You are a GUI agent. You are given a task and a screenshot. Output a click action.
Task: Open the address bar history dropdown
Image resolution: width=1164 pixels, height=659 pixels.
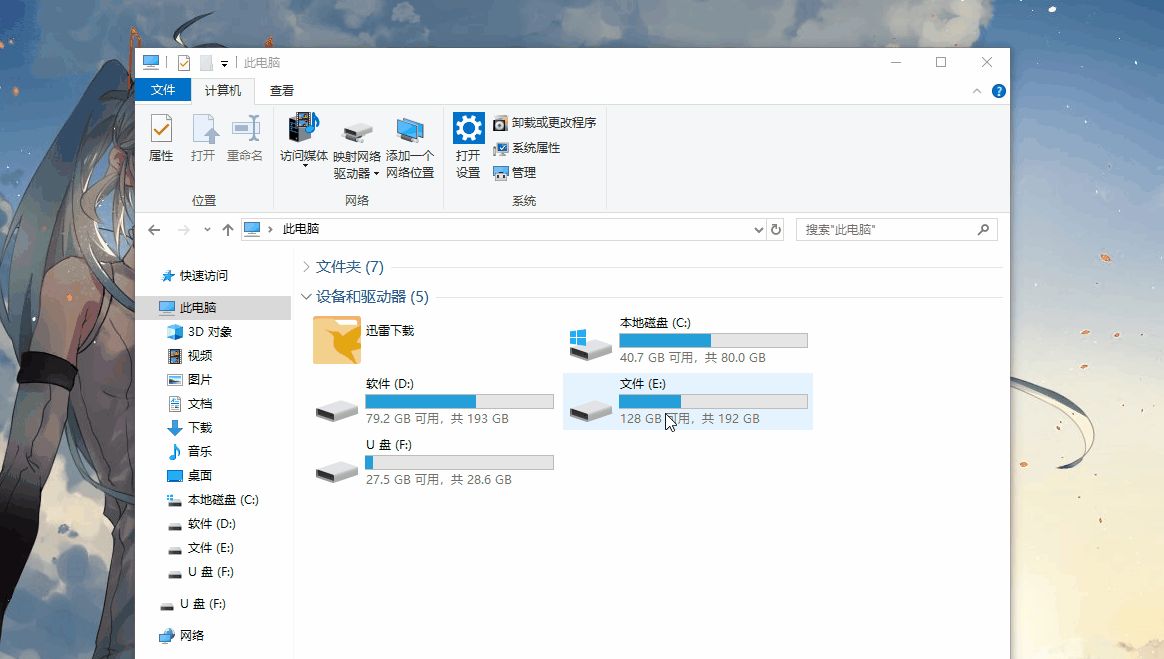pyautogui.click(x=759, y=230)
